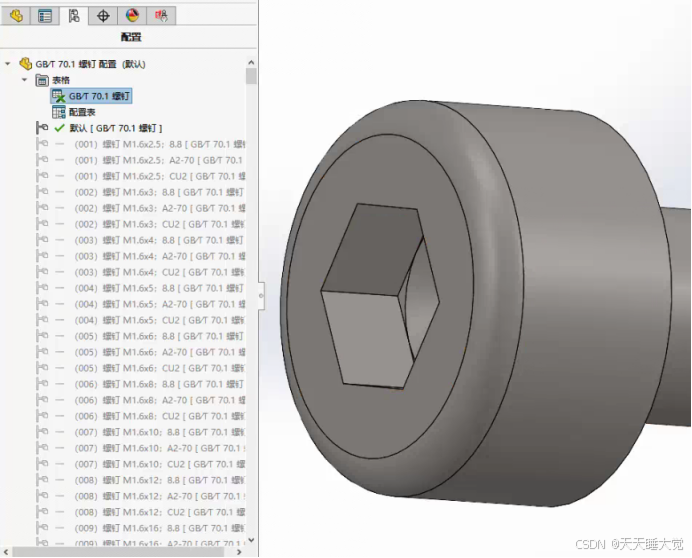692x558 pixels.
Task: Click the panel collapse handle on the splitter
Action: [x=261, y=295]
